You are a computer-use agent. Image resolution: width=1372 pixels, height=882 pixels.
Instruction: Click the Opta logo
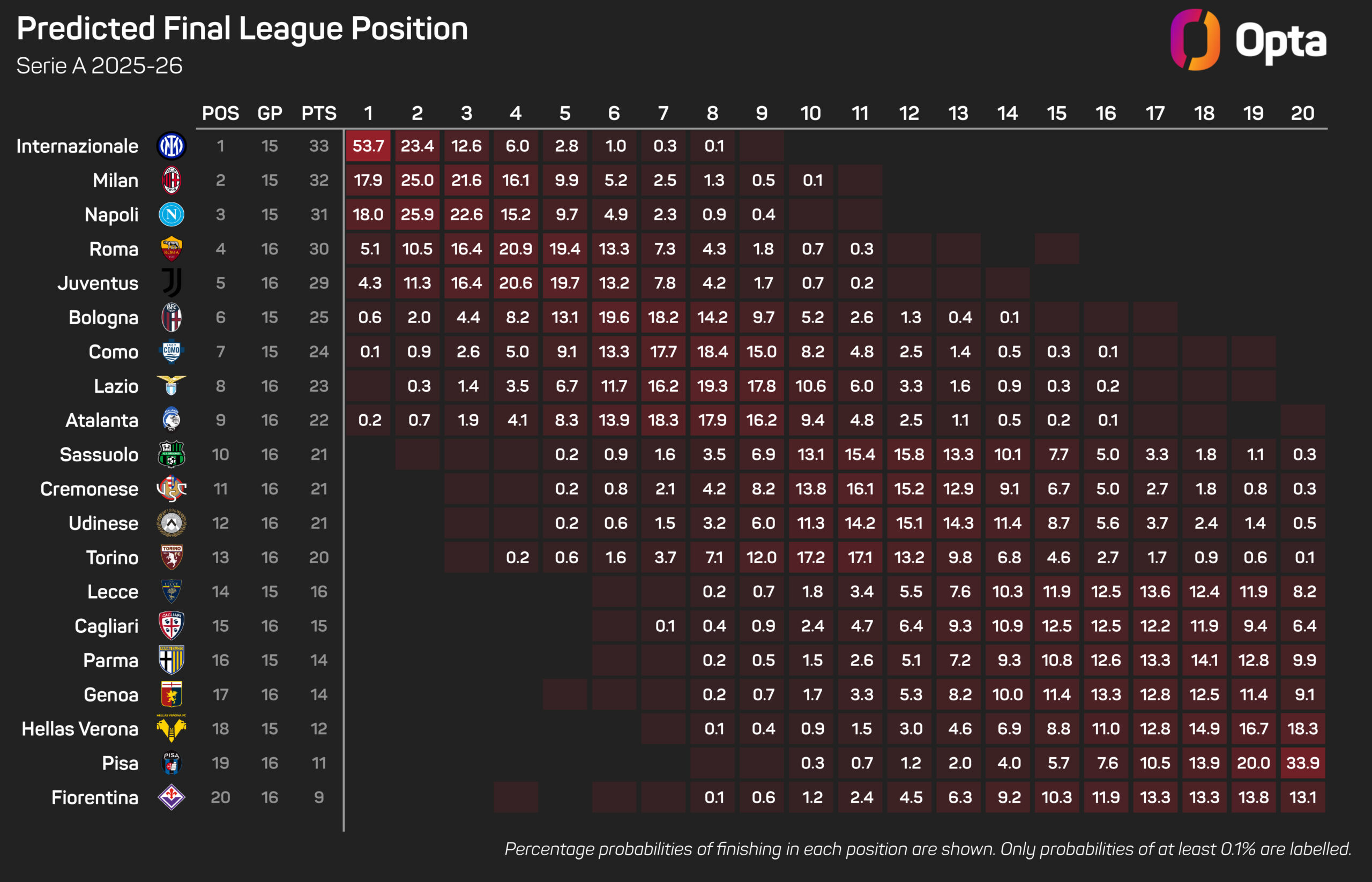1249,40
